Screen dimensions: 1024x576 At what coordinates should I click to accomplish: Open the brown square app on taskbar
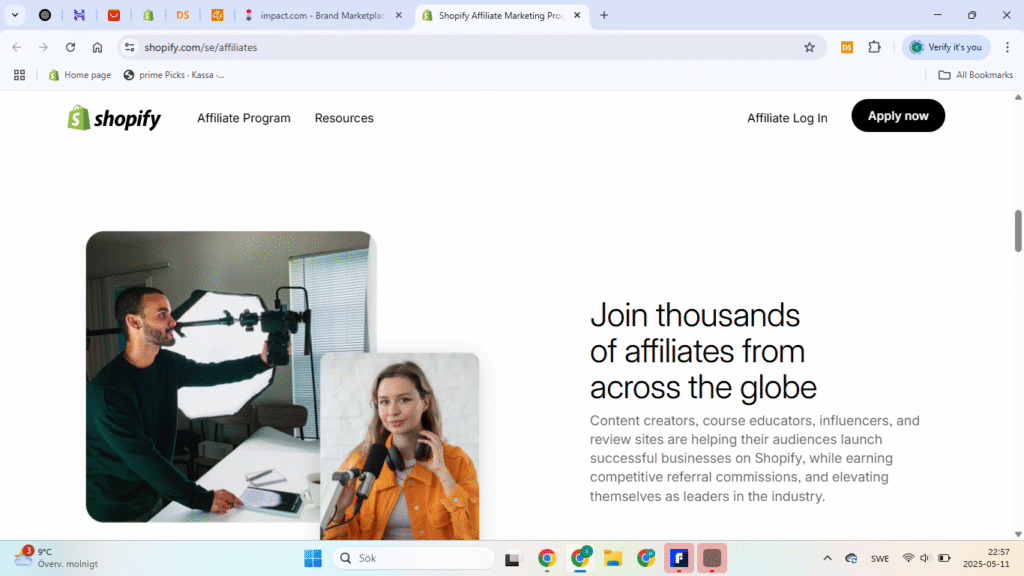click(712, 558)
